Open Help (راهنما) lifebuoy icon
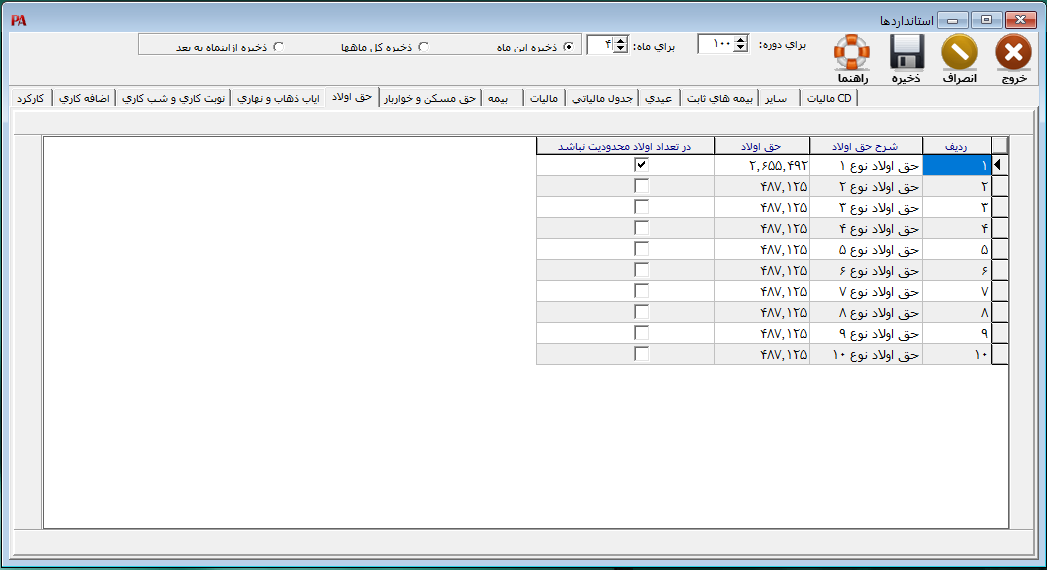This screenshot has height=570, width=1047. (x=852, y=52)
